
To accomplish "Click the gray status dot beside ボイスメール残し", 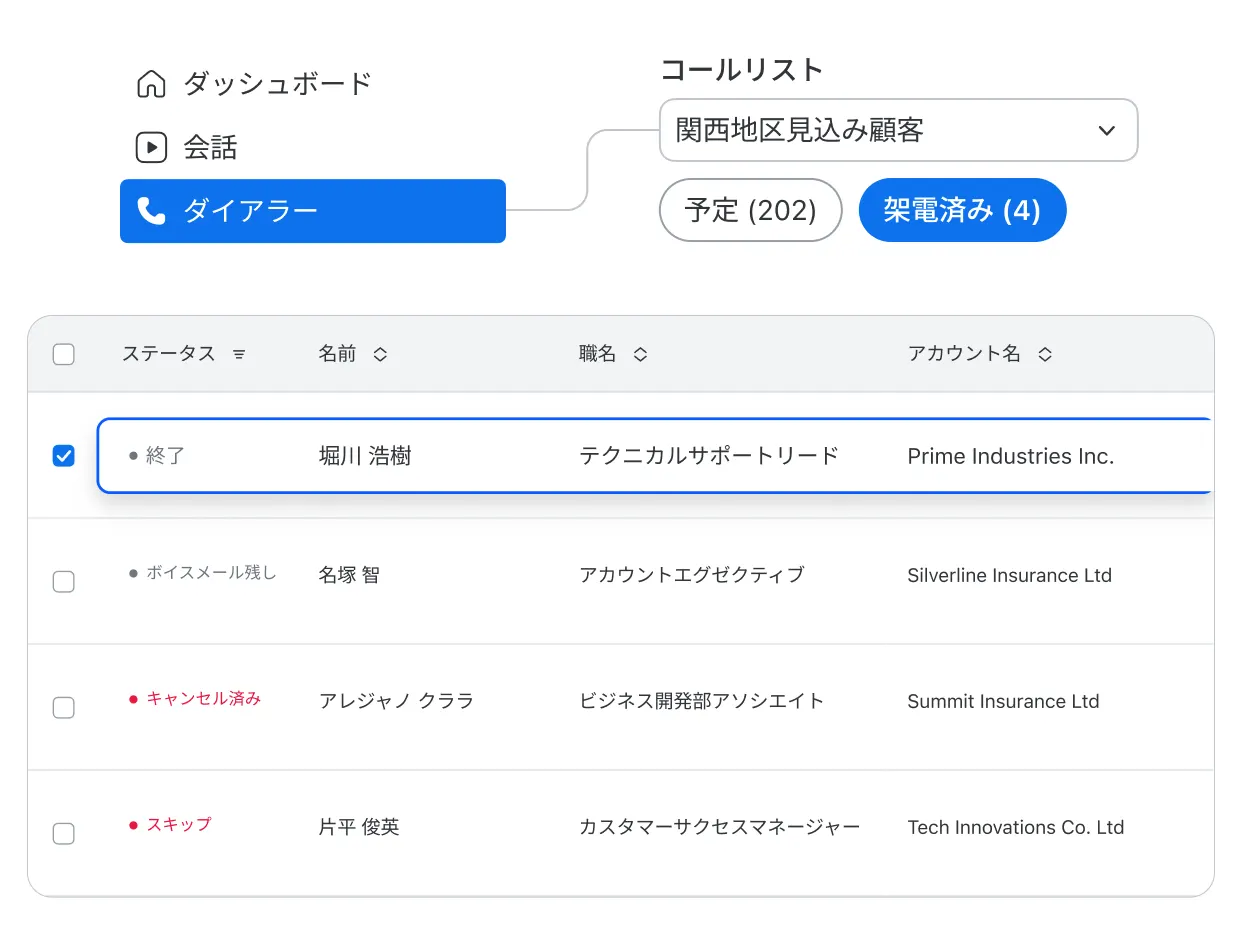I will pos(131,573).
